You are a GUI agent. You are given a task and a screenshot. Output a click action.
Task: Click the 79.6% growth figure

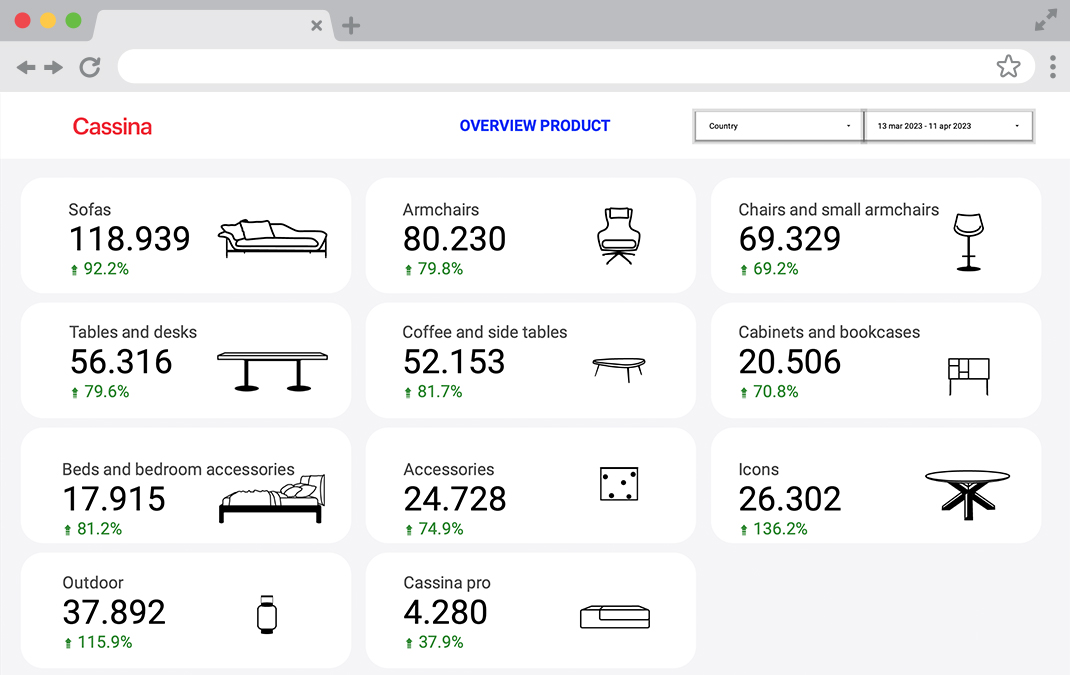tap(106, 392)
